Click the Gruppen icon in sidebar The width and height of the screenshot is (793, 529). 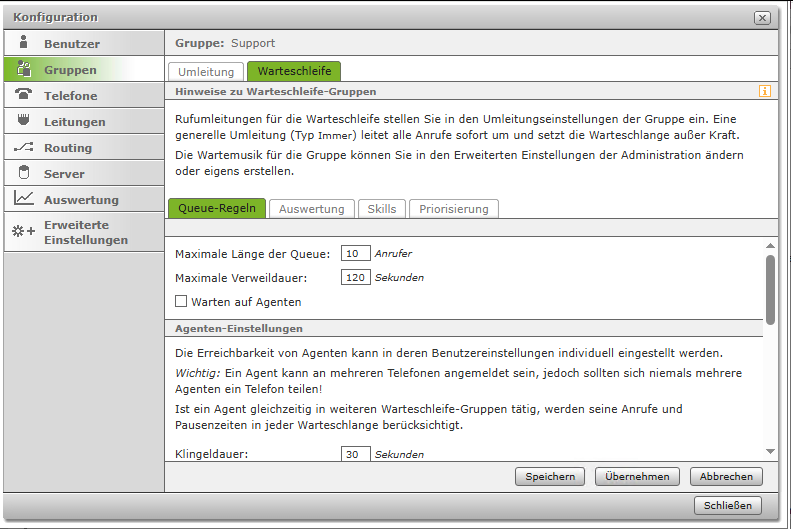coord(23,69)
